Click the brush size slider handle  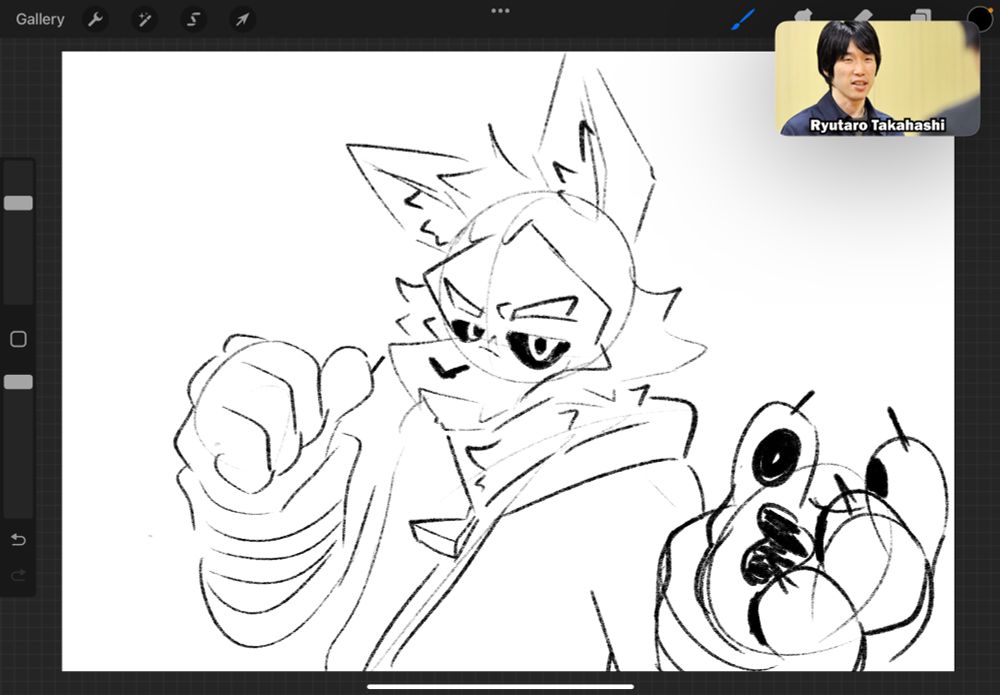tap(18, 203)
